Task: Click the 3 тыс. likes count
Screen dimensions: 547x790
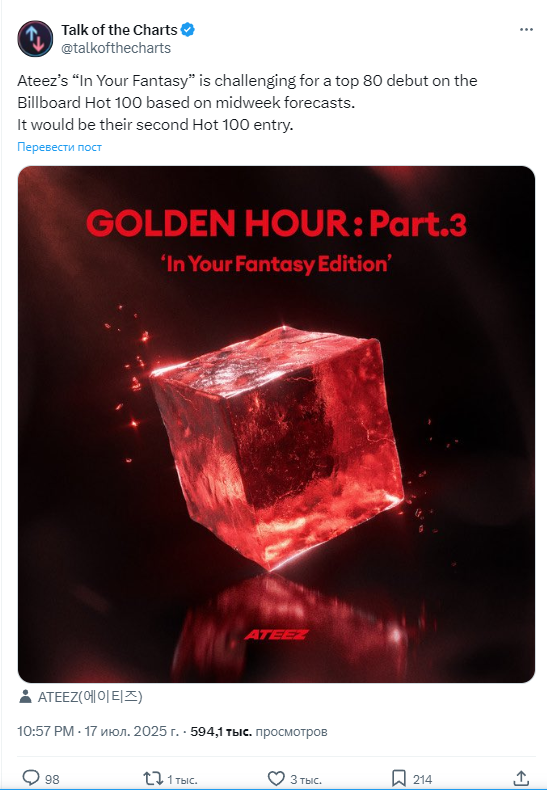Action: point(306,779)
